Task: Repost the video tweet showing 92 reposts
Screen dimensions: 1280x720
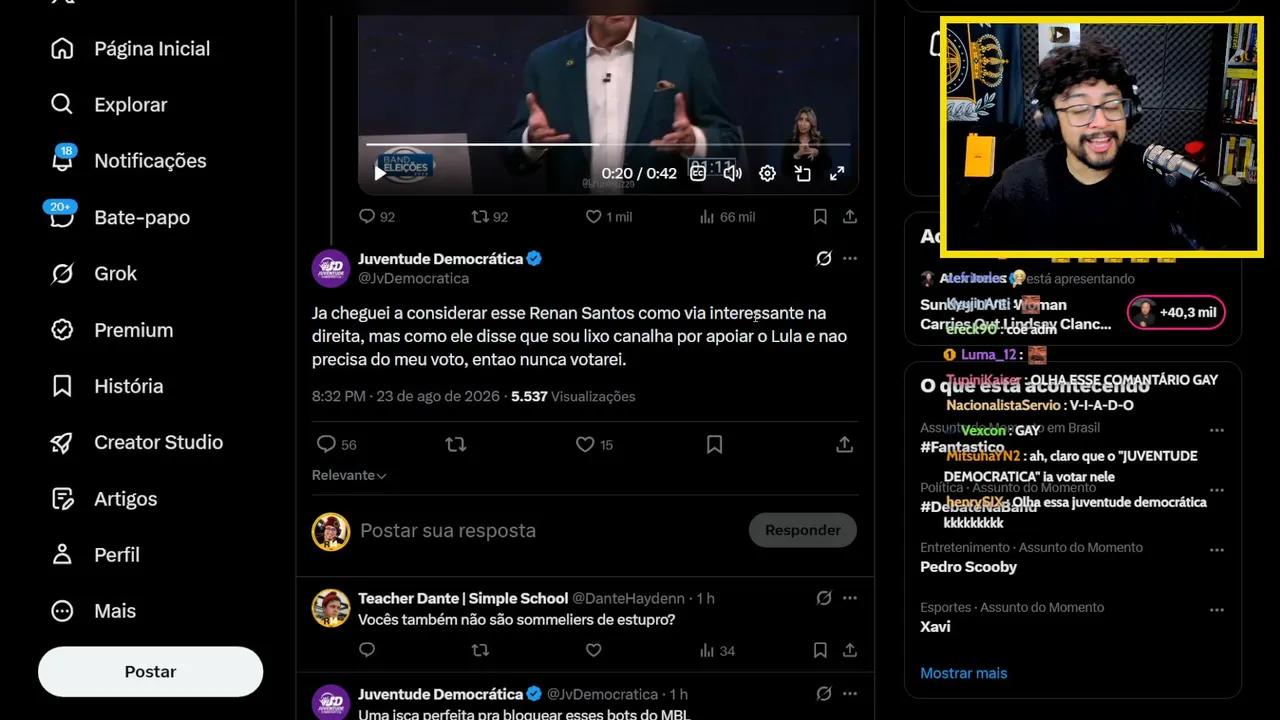Action: (x=490, y=217)
